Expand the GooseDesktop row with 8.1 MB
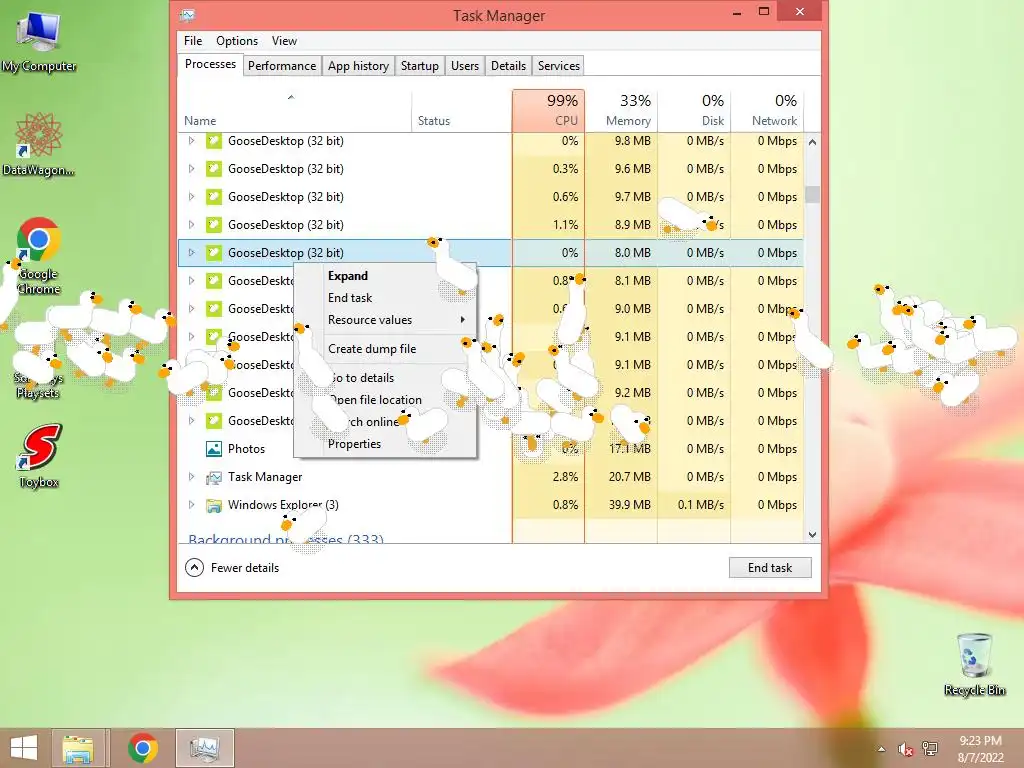Viewport: 1024px width, 768px height. point(191,281)
